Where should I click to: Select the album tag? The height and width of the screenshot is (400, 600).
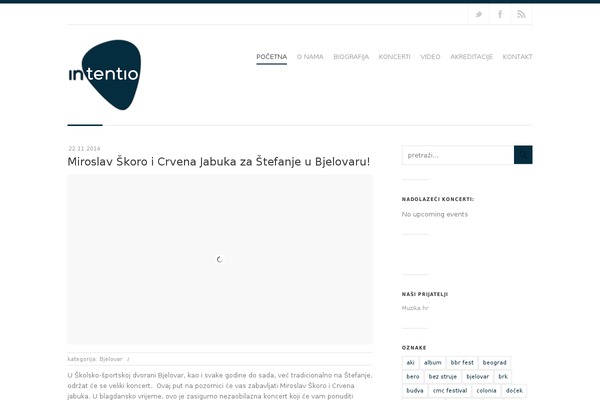pos(432,362)
